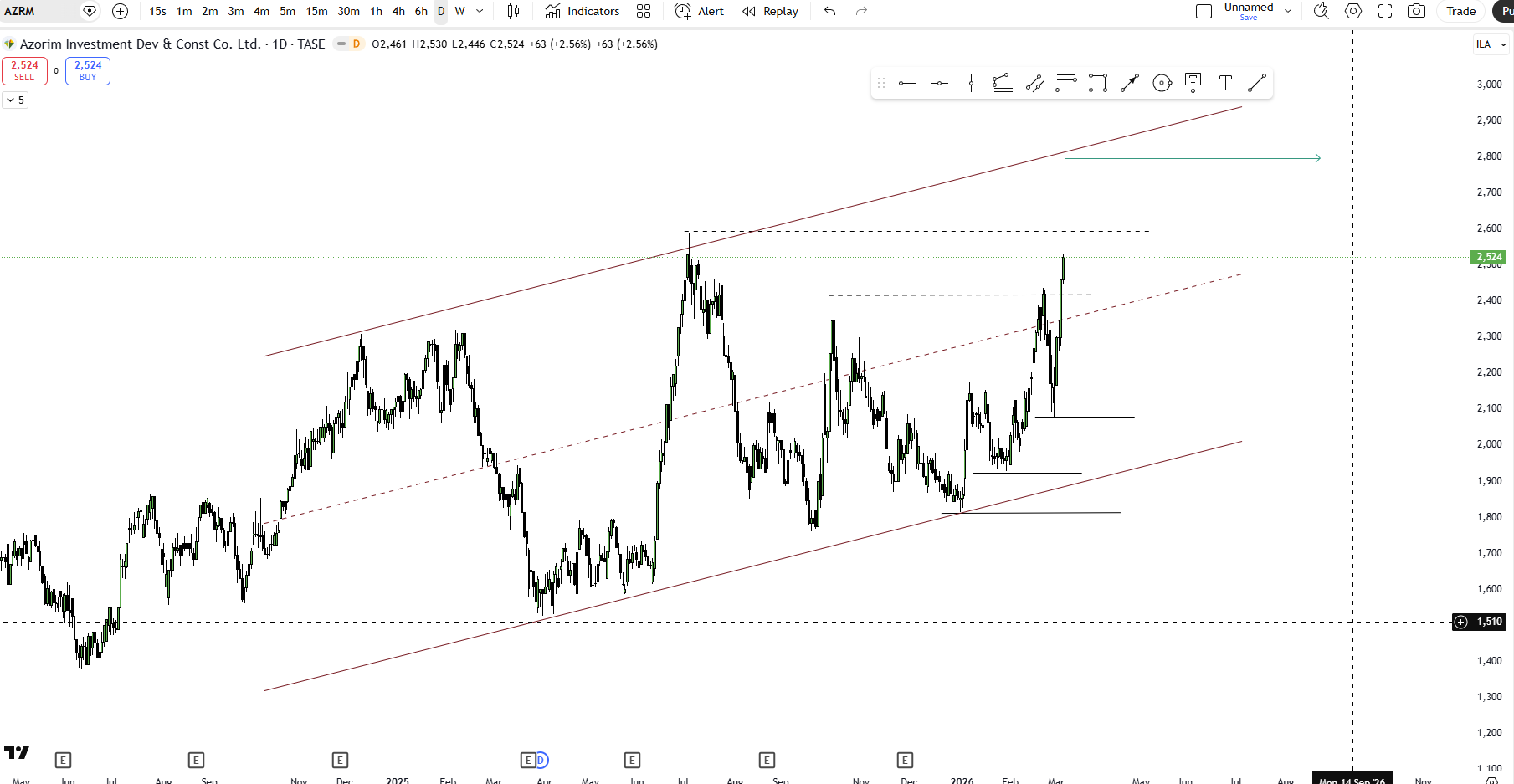Viewport: 1514px width, 784px height.
Task: Switch to the 30m timeframe
Action: (348, 11)
